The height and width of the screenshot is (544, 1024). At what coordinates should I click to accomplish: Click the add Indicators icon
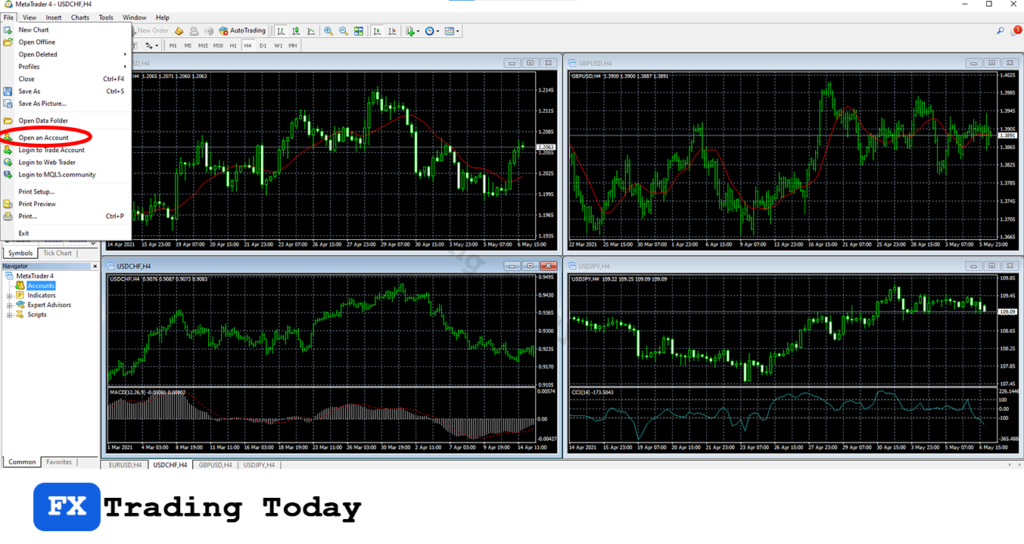tap(409, 31)
